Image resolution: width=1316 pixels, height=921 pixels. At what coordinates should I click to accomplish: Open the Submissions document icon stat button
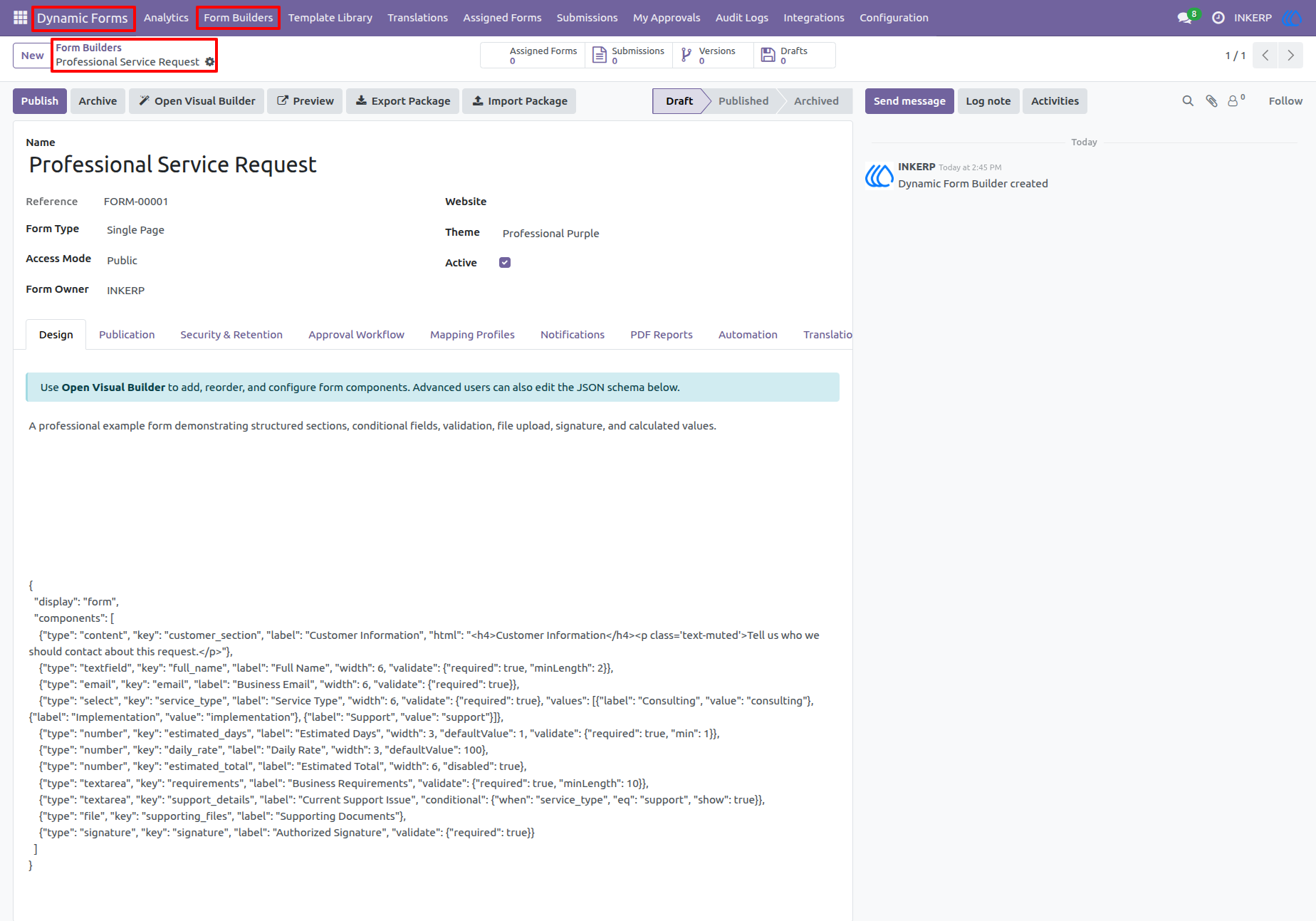[629, 55]
